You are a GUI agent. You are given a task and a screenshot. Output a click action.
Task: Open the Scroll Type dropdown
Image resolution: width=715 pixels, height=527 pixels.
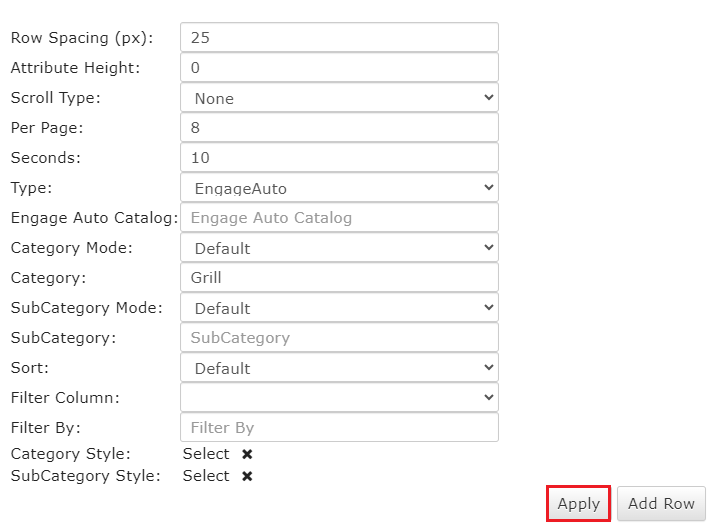339,98
